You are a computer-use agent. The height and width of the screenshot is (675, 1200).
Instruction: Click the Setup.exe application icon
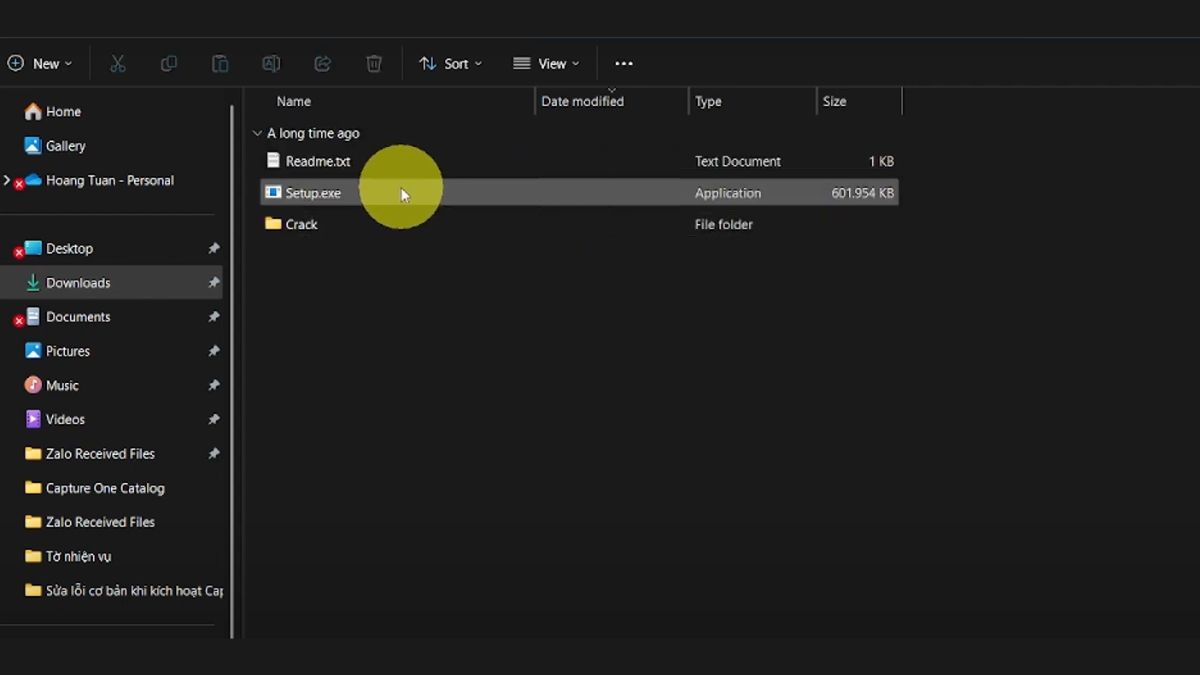click(x=273, y=192)
